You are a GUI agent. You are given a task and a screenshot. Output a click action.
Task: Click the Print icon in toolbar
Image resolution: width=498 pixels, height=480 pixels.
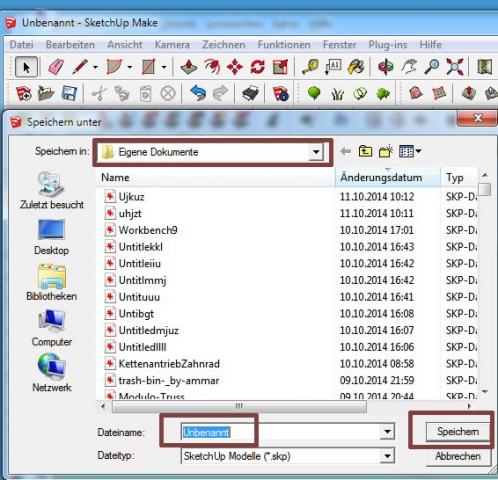click(x=250, y=93)
